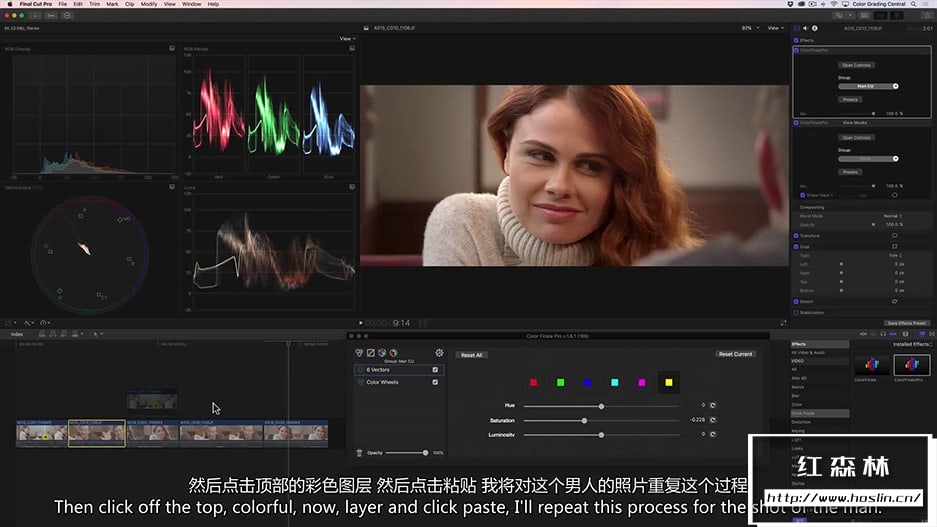Click the Distort on-screen controls icon
This screenshot has height=527, width=937.
coord(895,302)
